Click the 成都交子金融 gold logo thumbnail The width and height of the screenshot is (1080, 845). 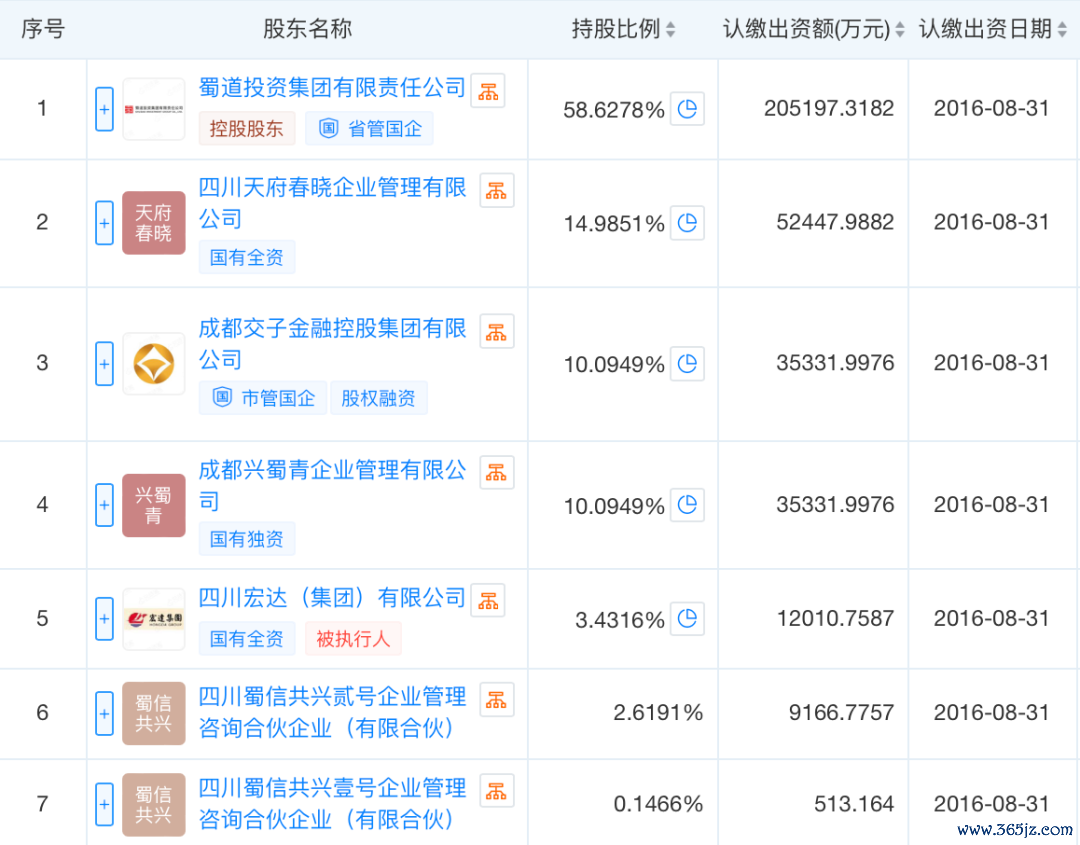pos(154,363)
